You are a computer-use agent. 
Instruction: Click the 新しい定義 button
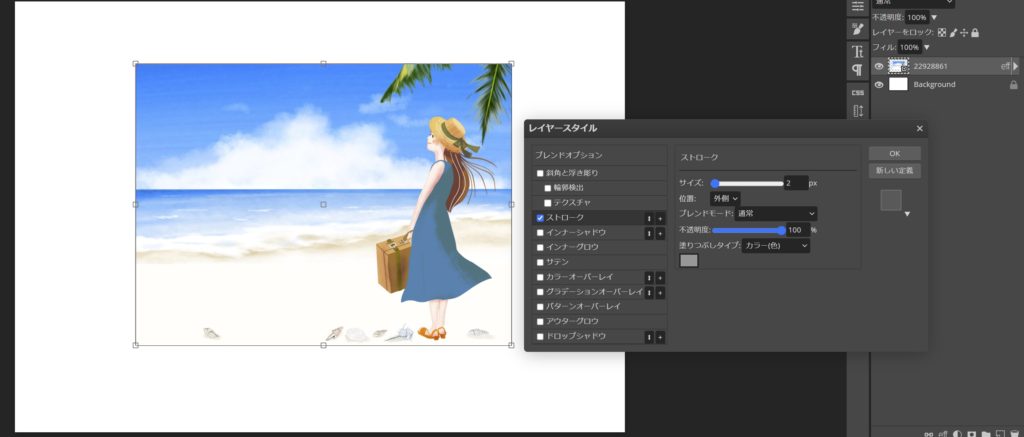[x=894, y=171]
